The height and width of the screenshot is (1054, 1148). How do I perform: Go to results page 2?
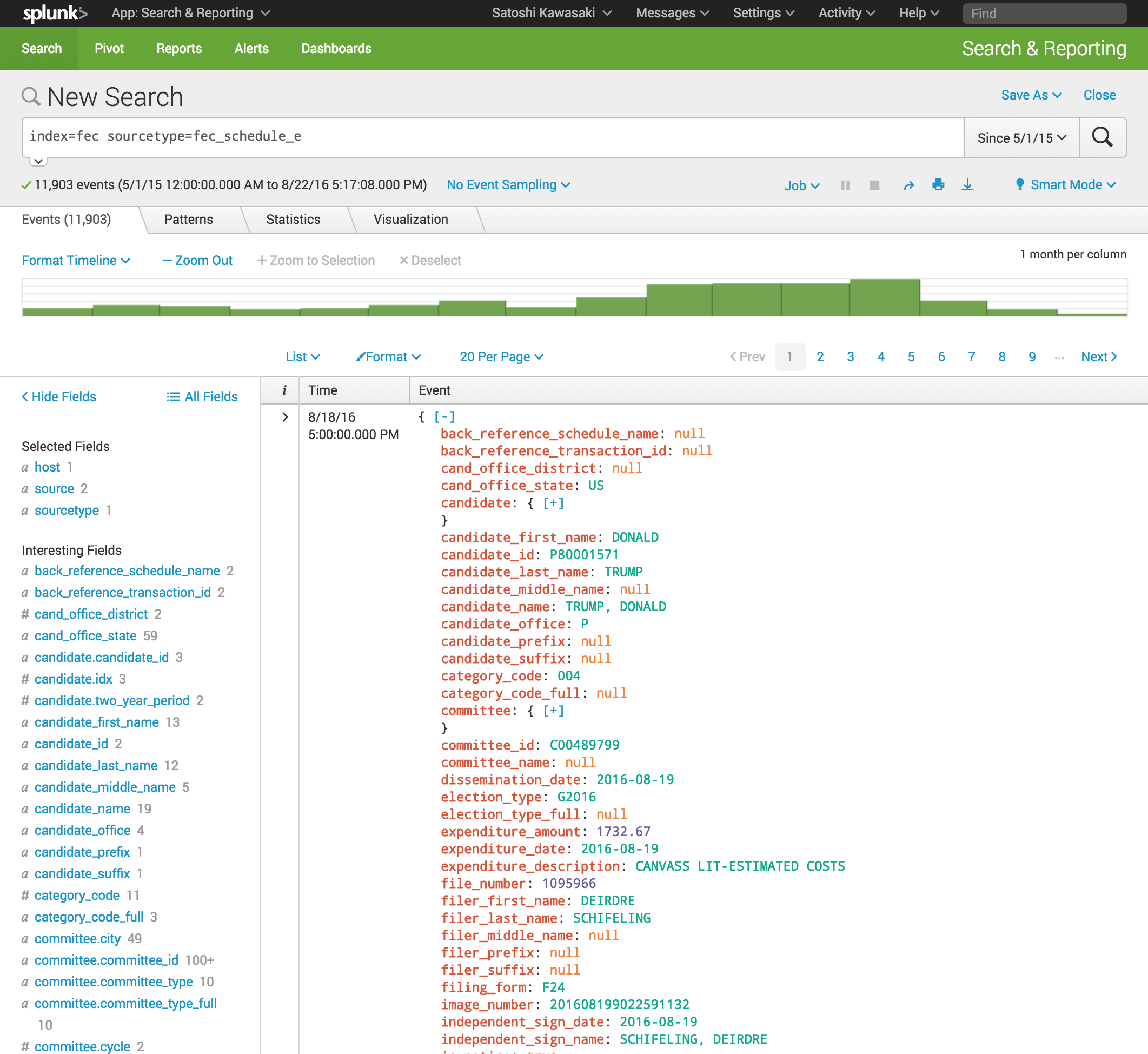(x=820, y=356)
